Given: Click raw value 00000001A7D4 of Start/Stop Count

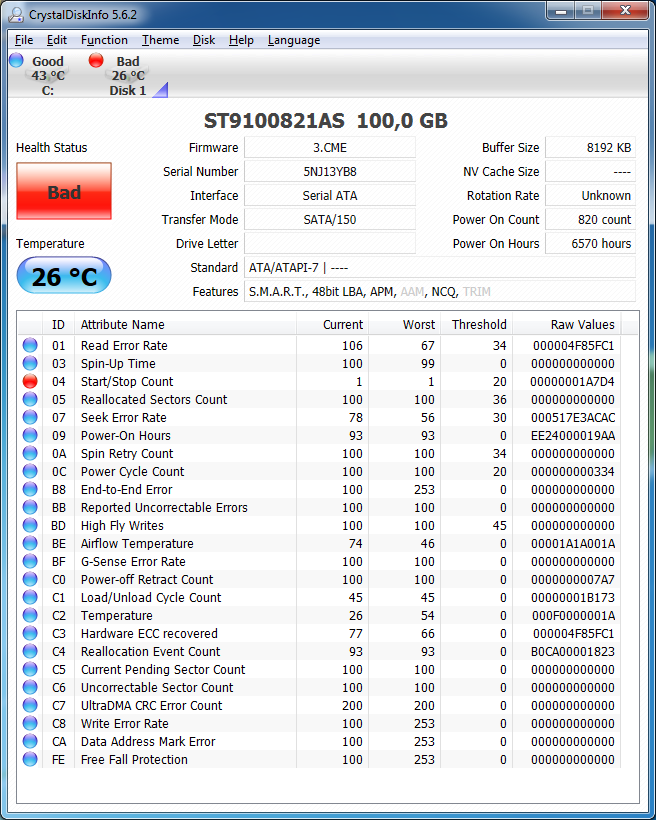Looking at the screenshot, I should point(572,381).
